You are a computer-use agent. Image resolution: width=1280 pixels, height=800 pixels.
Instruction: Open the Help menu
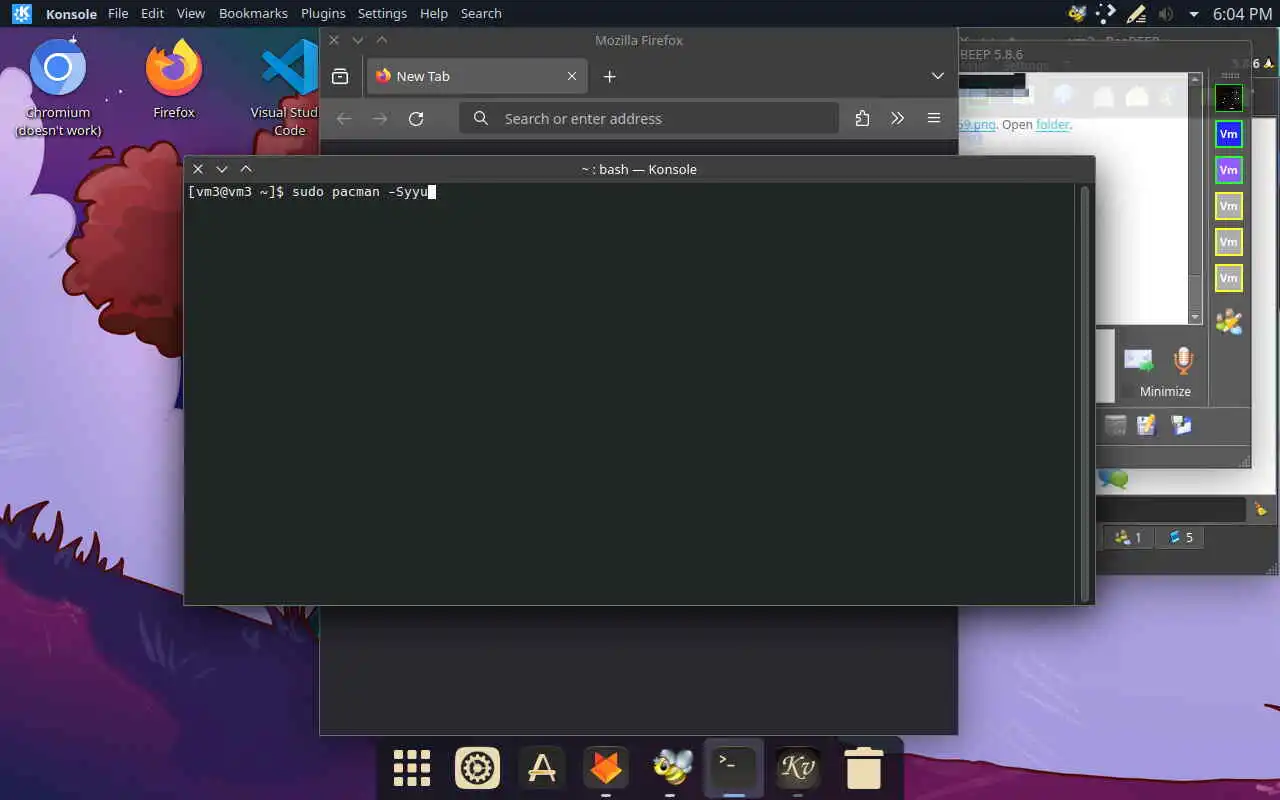point(434,14)
